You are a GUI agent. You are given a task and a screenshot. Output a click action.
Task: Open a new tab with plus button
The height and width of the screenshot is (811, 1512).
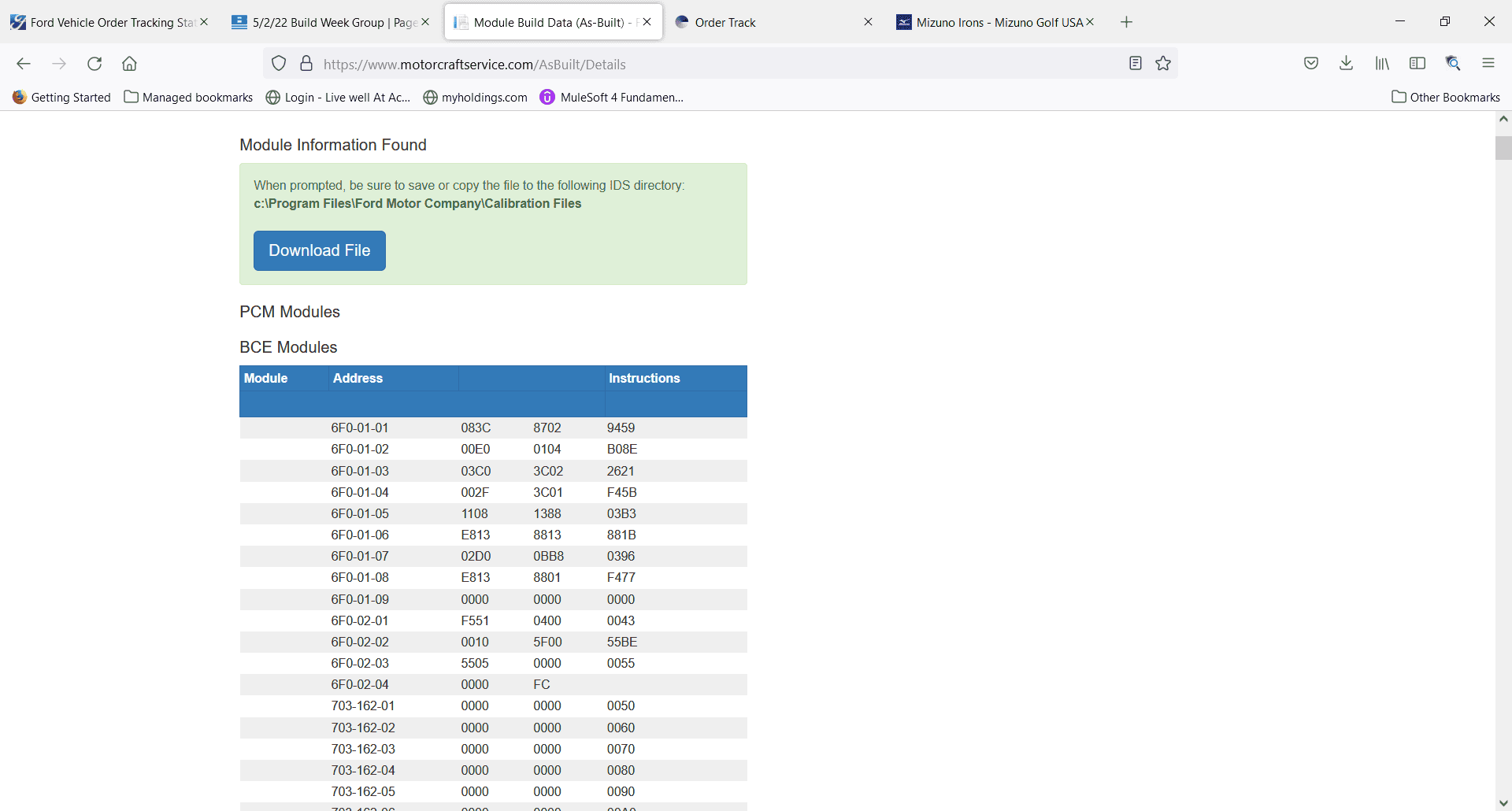pyautogui.click(x=1126, y=22)
